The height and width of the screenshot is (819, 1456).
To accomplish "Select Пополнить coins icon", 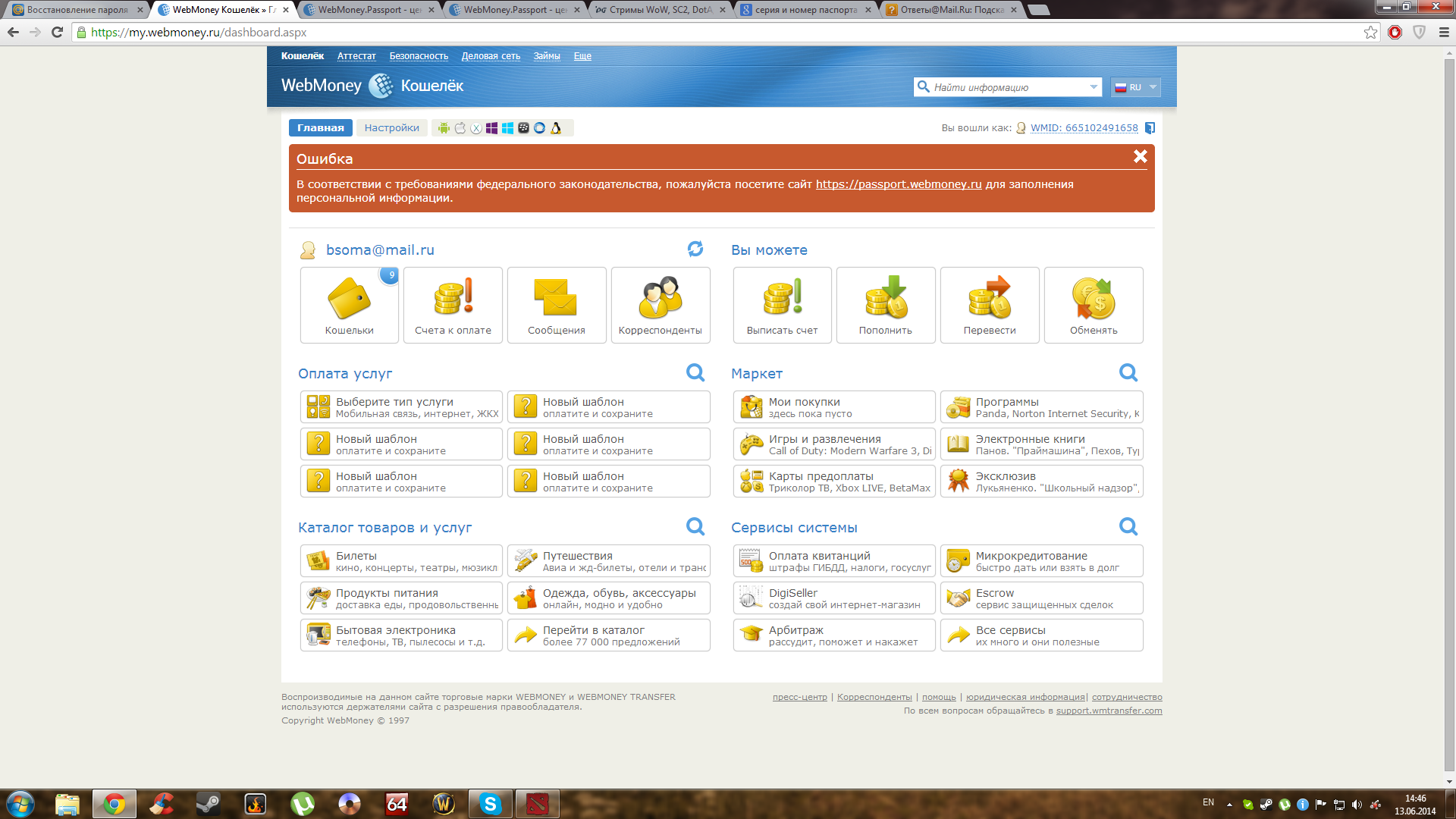I will (x=886, y=305).
